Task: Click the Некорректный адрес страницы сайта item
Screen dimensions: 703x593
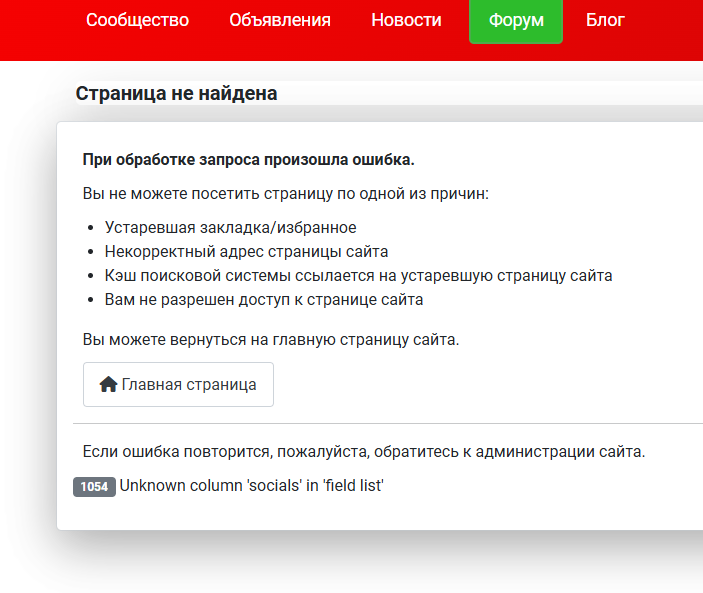Action: 246,251
